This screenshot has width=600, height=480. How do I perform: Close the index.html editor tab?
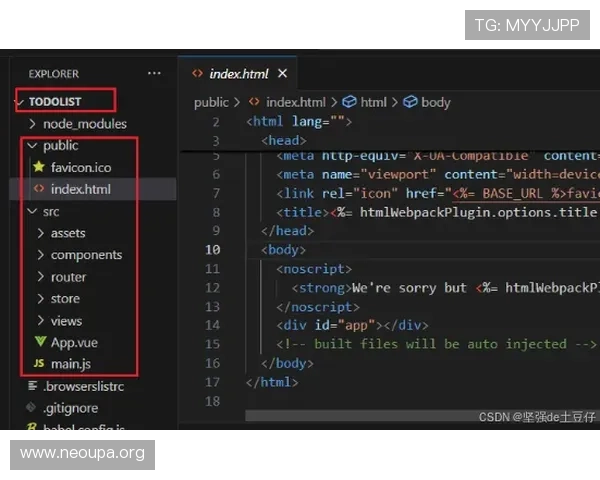pyautogui.click(x=282, y=74)
